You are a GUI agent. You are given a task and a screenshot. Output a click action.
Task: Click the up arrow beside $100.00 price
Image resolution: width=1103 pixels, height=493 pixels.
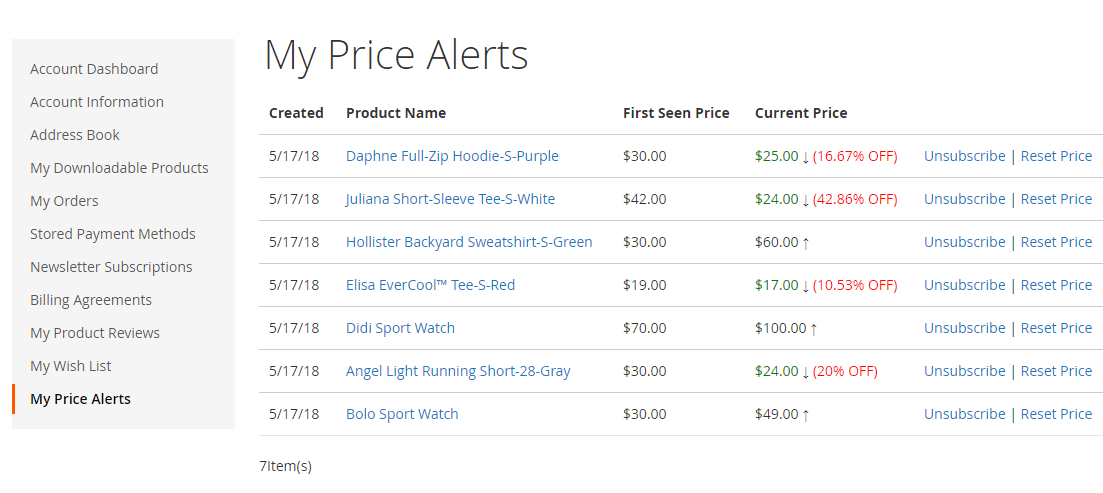[814, 328]
